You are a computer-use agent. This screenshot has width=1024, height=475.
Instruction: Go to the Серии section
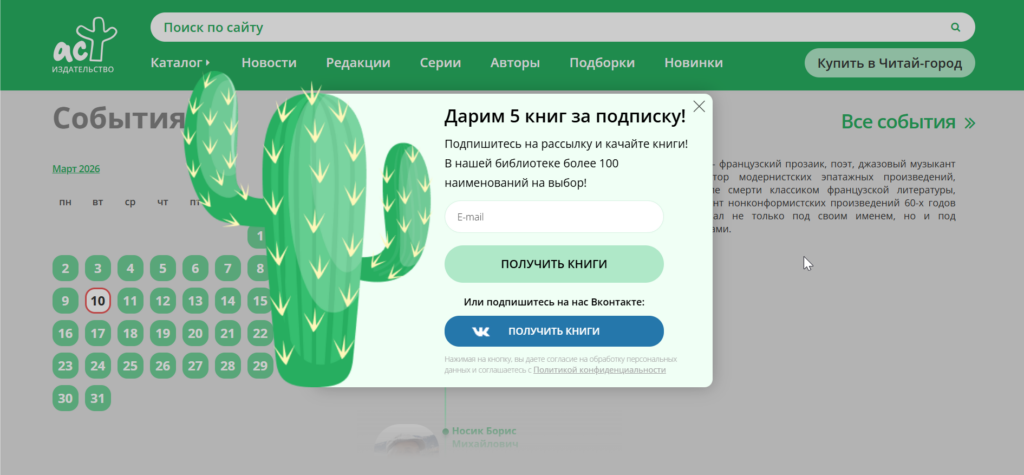click(440, 63)
